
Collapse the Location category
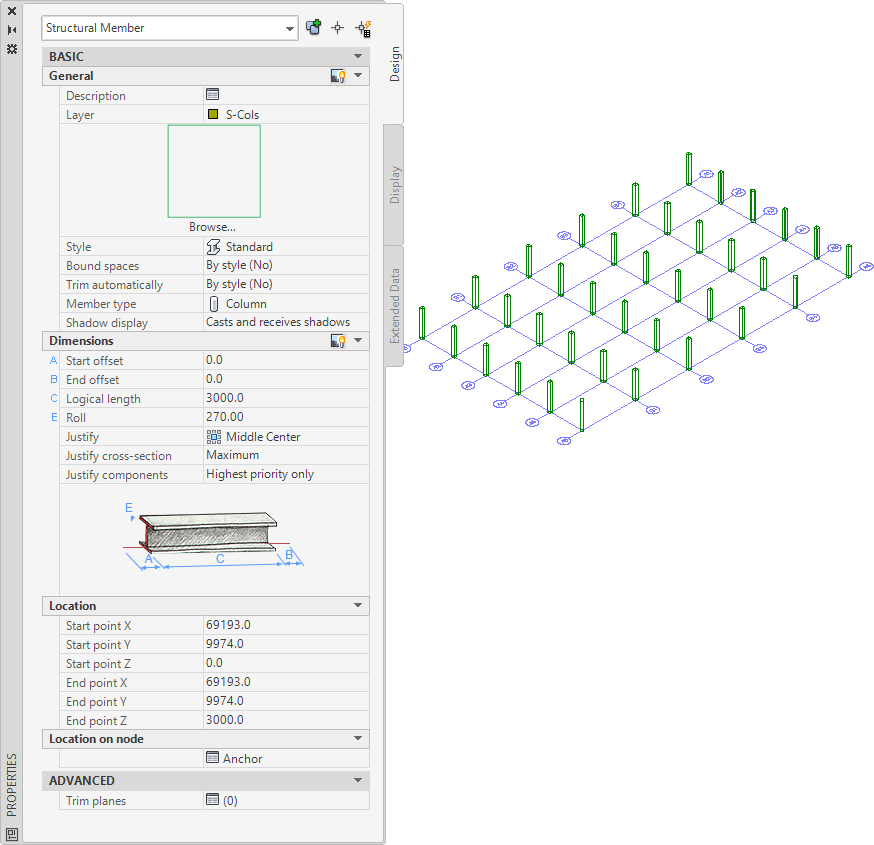358,605
